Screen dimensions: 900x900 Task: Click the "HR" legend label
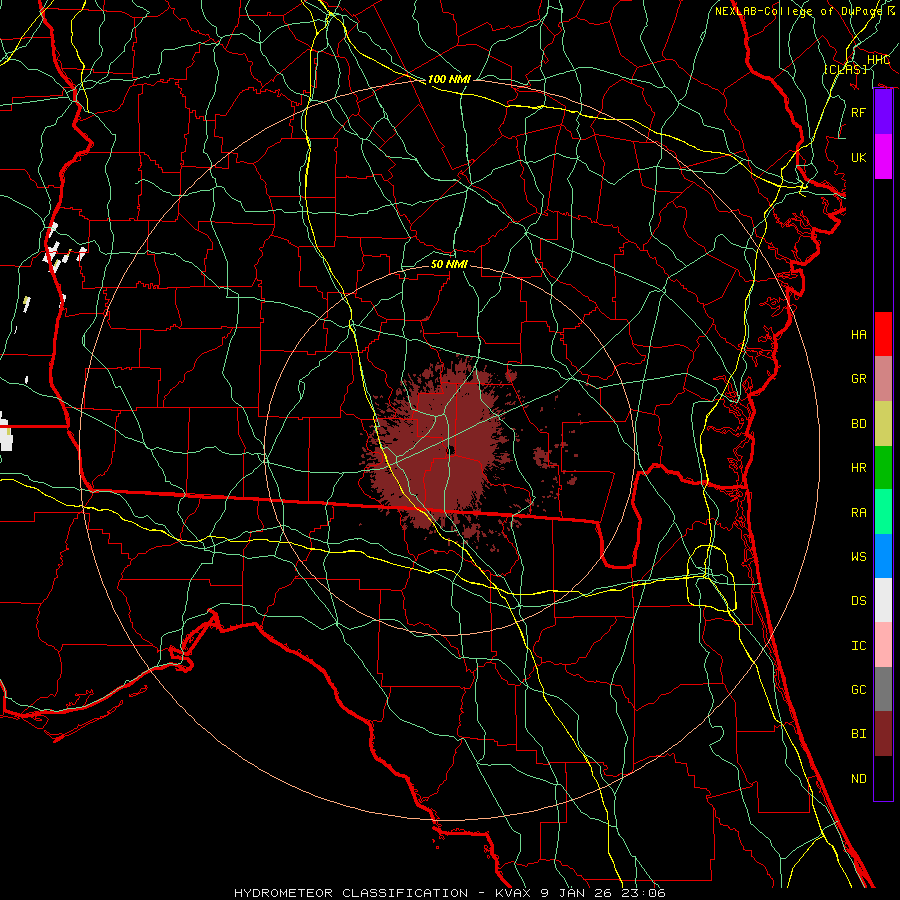pyautogui.click(x=859, y=468)
